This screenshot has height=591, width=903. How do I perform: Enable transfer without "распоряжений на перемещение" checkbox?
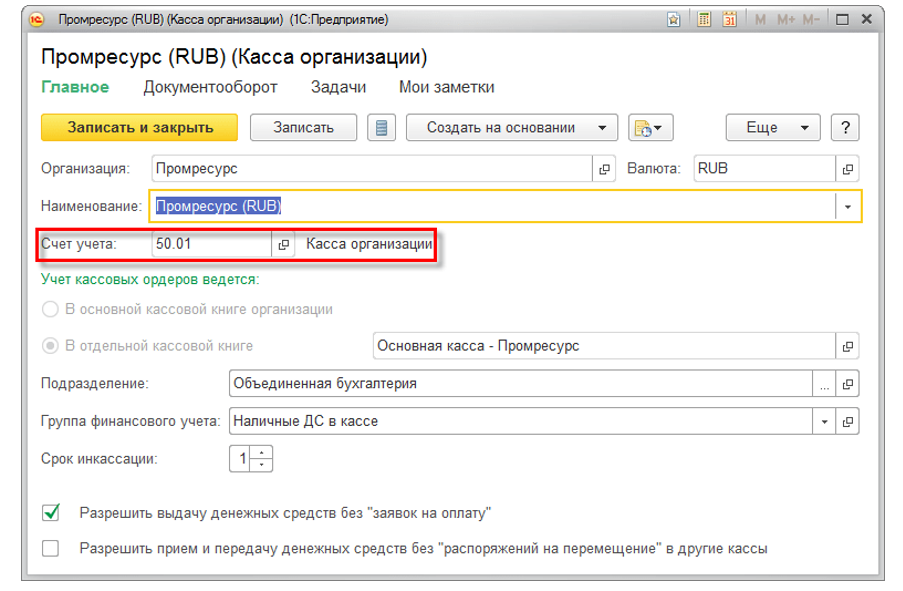coord(51,548)
